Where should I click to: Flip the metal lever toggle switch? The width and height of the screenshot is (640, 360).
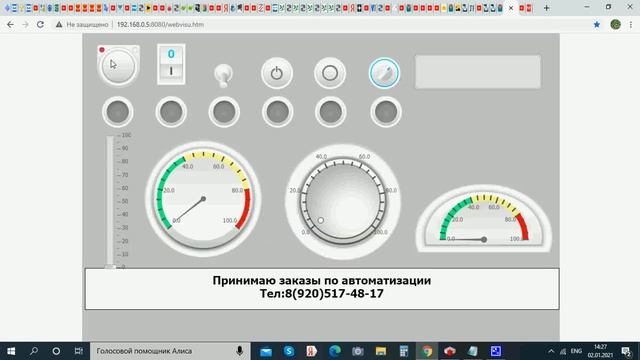pos(223,75)
